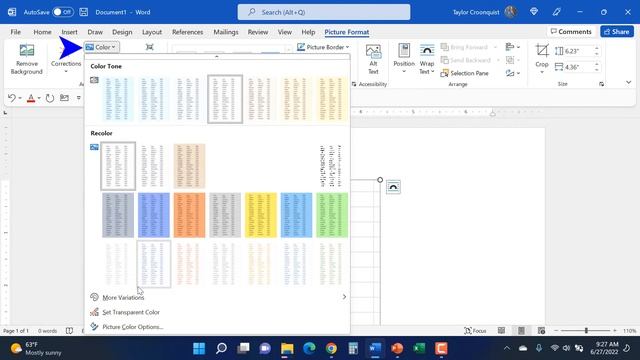Select the green dark recolor swatch

tap(332, 215)
